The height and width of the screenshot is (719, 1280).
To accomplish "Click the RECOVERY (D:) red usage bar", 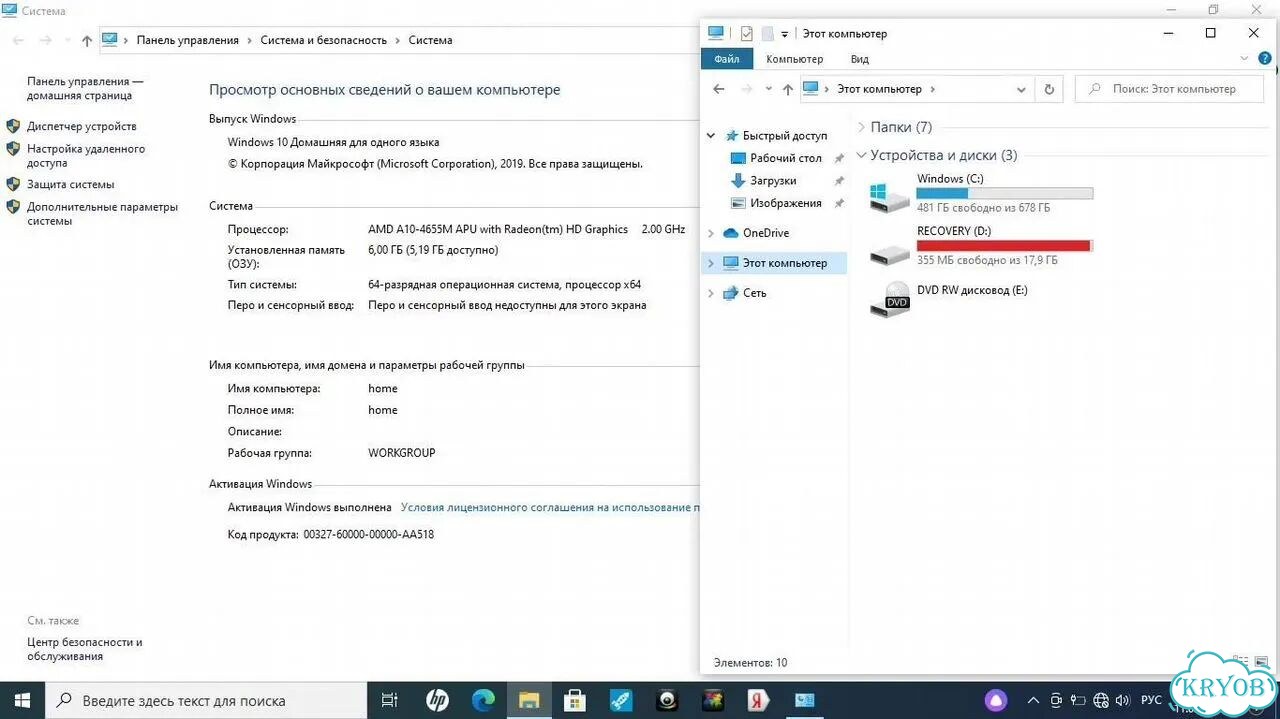I will click(x=1005, y=245).
